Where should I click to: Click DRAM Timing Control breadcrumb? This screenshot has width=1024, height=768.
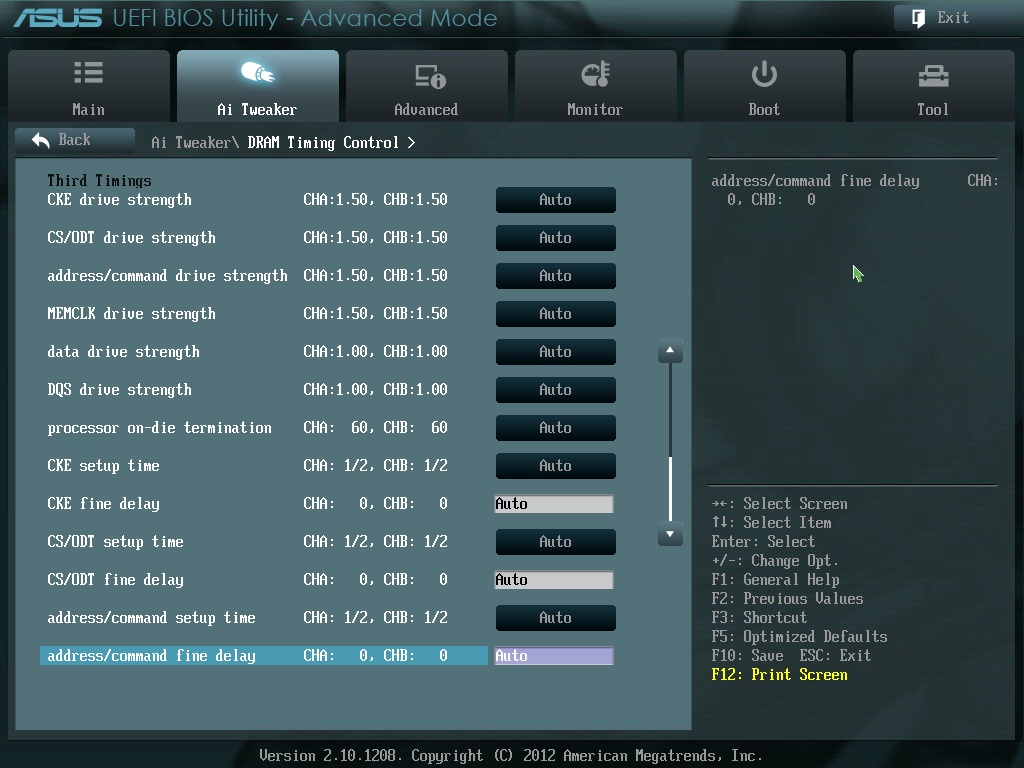click(323, 143)
